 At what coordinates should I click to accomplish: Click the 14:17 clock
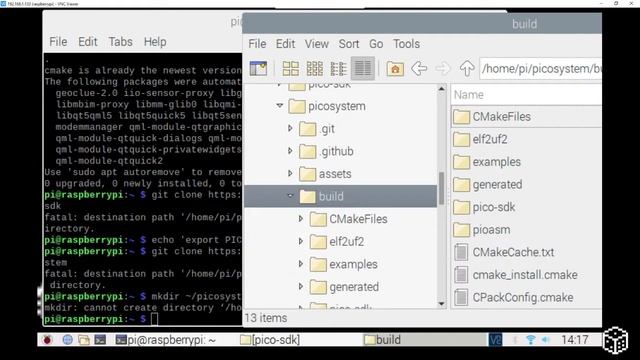pos(575,340)
